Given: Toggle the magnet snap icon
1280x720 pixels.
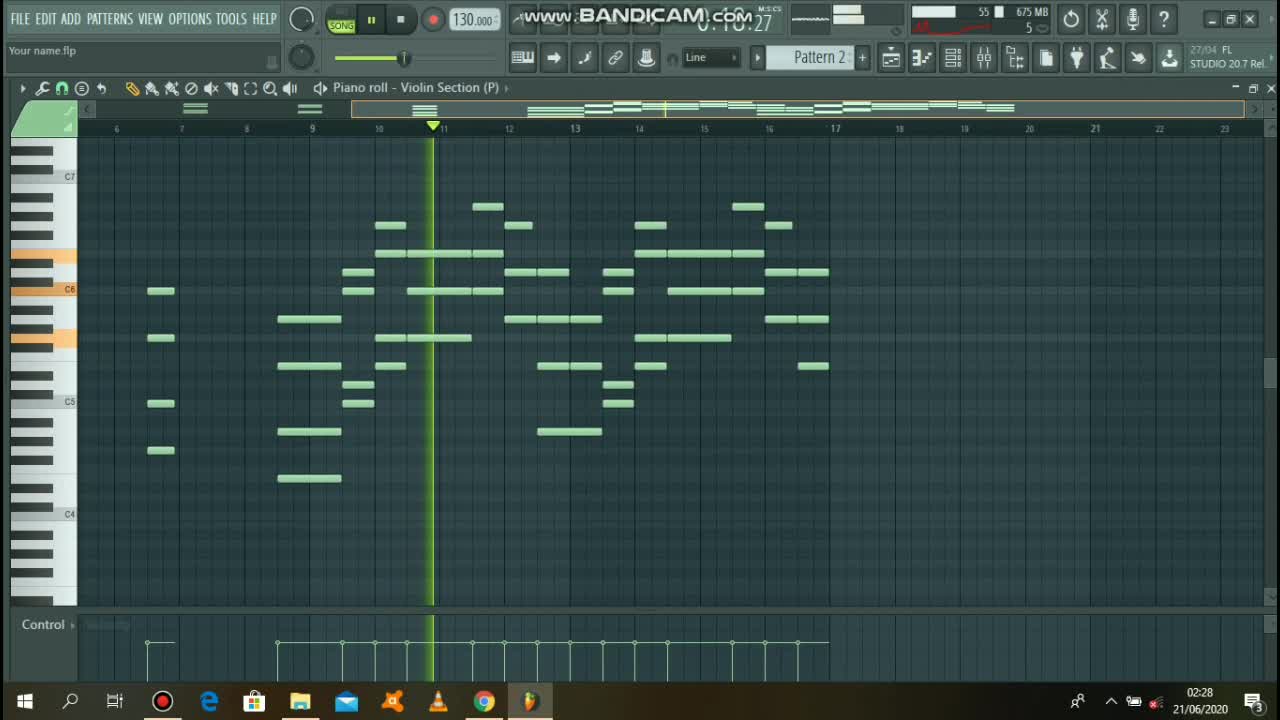Looking at the screenshot, I should click(62, 88).
